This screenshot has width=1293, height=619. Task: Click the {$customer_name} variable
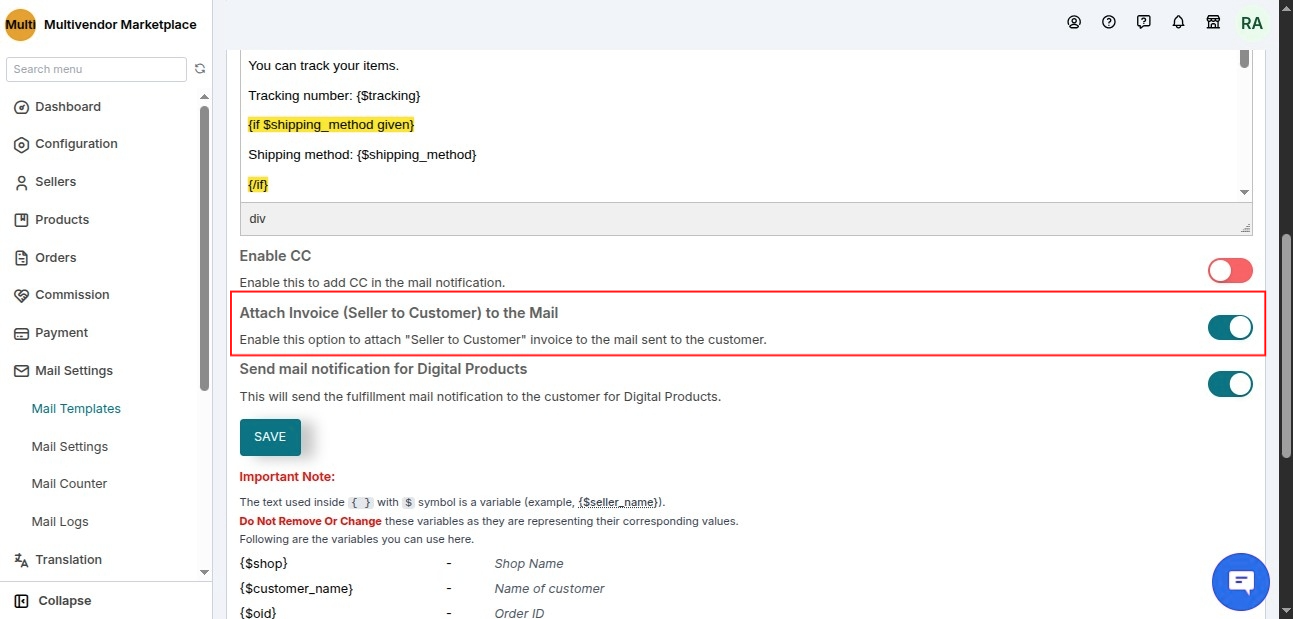tap(296, 589)
